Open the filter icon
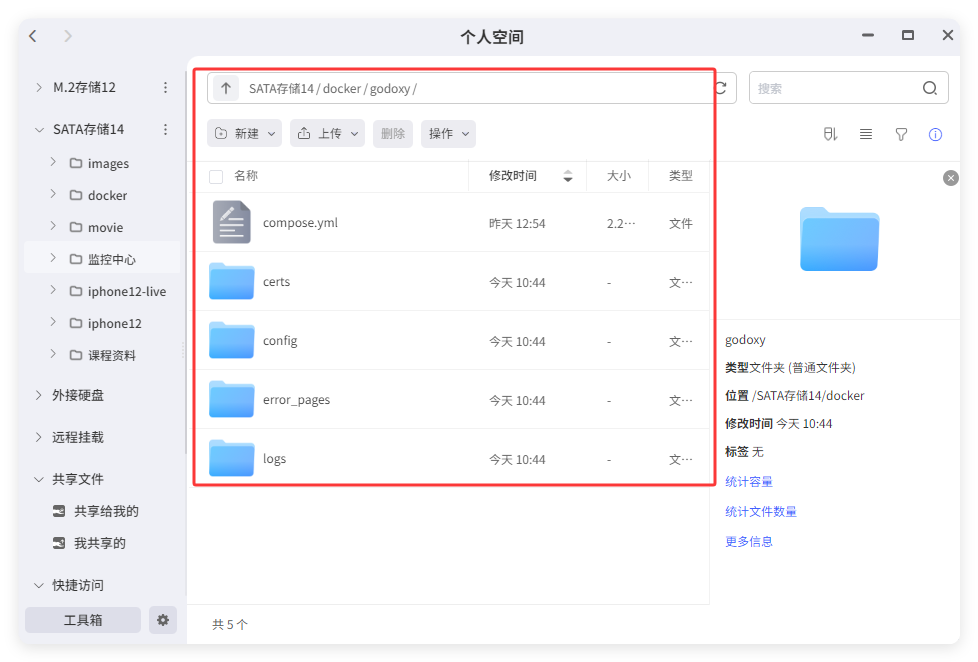Screen dimensions: 978x662 [901, 134]
